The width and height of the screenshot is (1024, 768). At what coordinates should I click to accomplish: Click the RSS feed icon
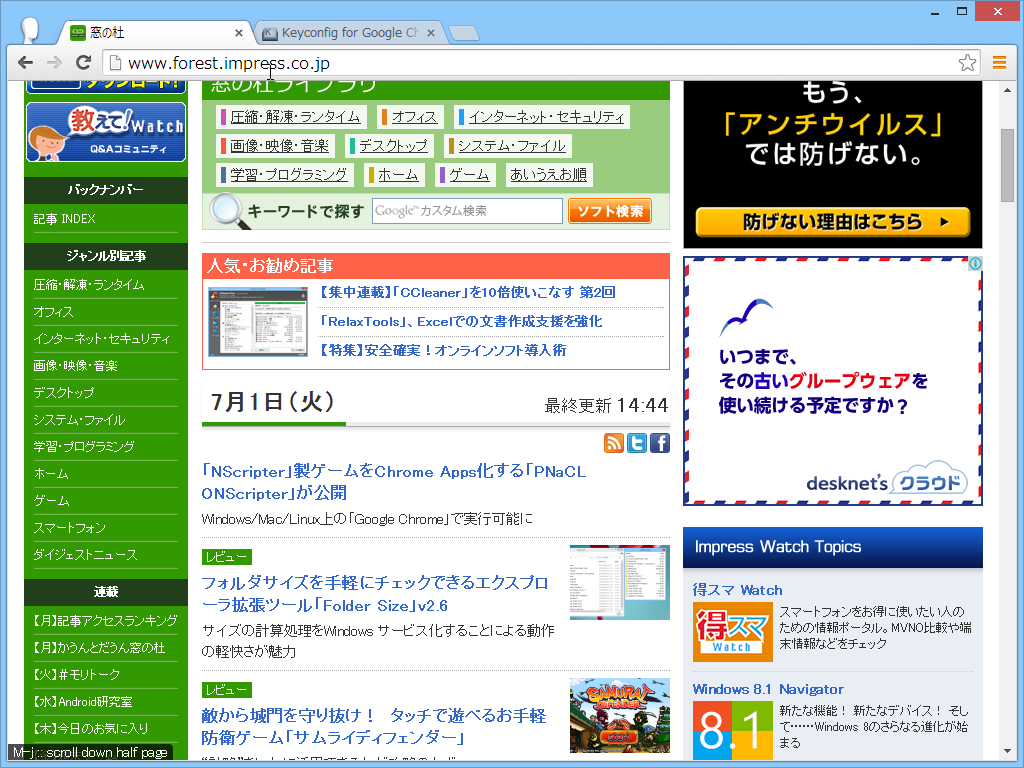tap(614, 442)
